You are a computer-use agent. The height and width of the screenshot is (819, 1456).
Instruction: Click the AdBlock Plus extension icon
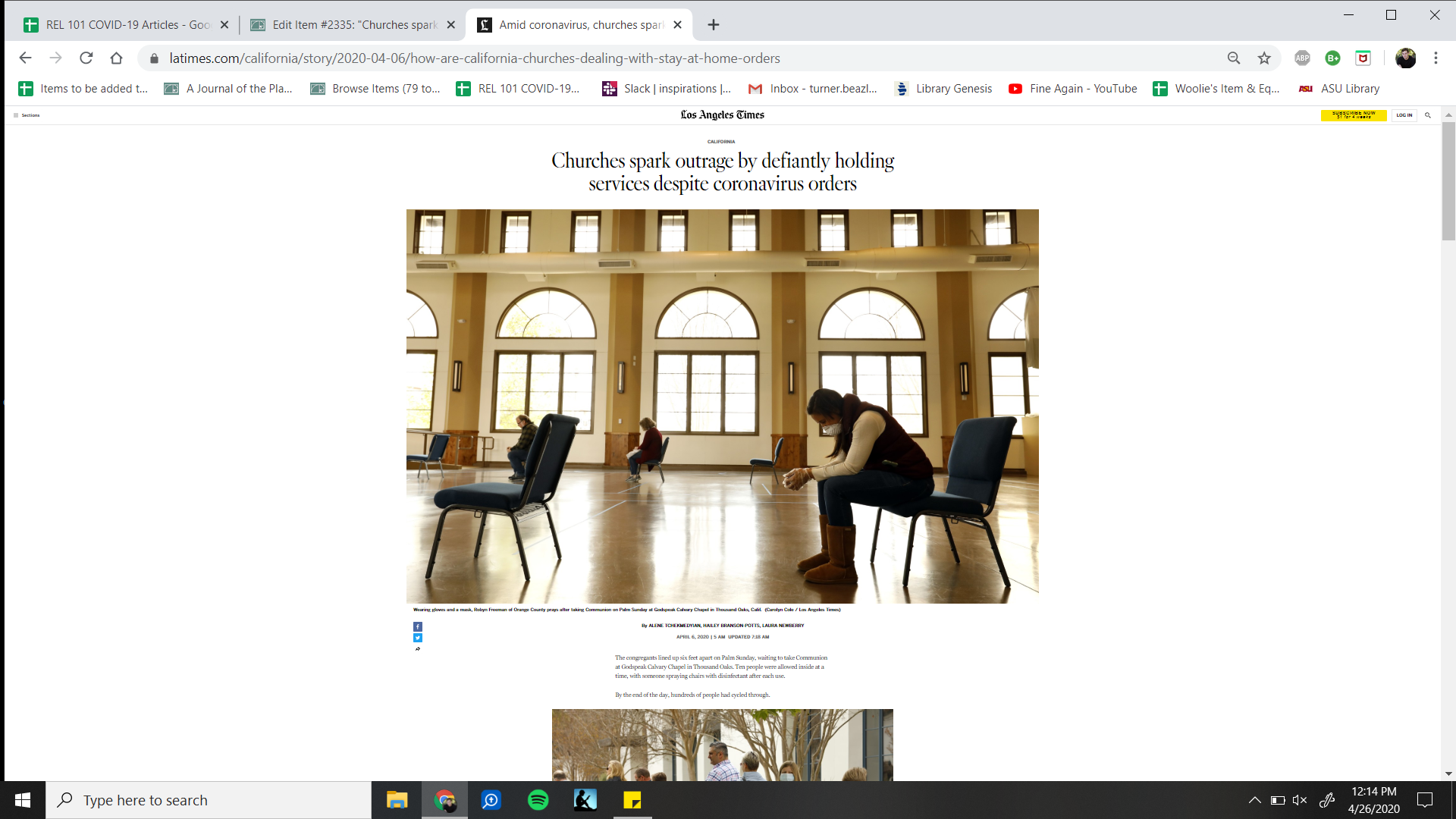(1302, 58)
